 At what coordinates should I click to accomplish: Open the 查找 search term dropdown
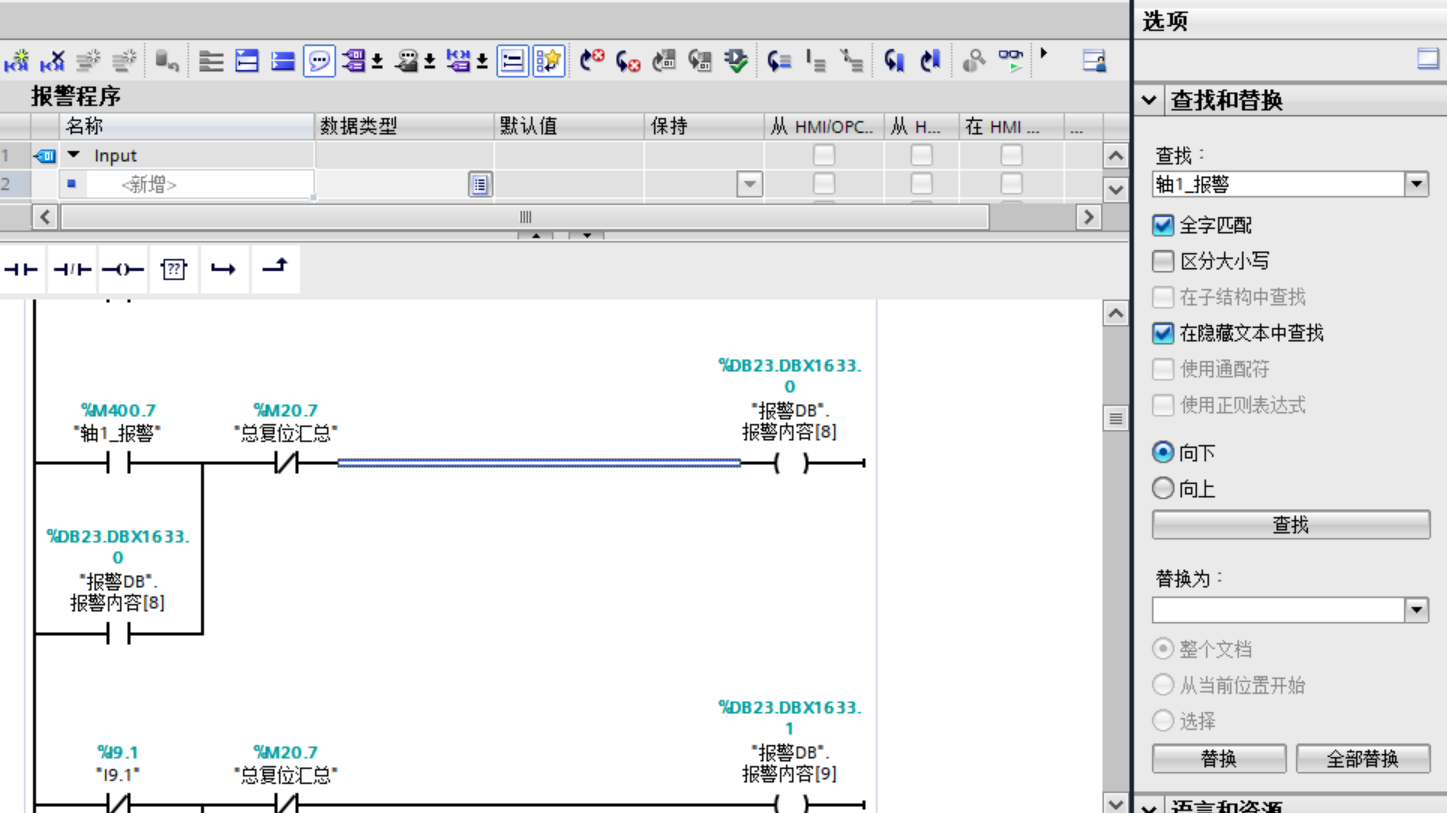click(x=1416, y=184)
